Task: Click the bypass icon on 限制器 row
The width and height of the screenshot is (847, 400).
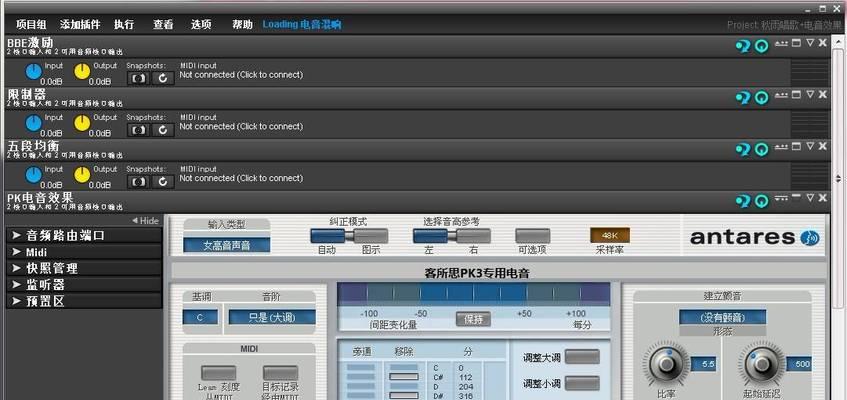Action: 743,97
